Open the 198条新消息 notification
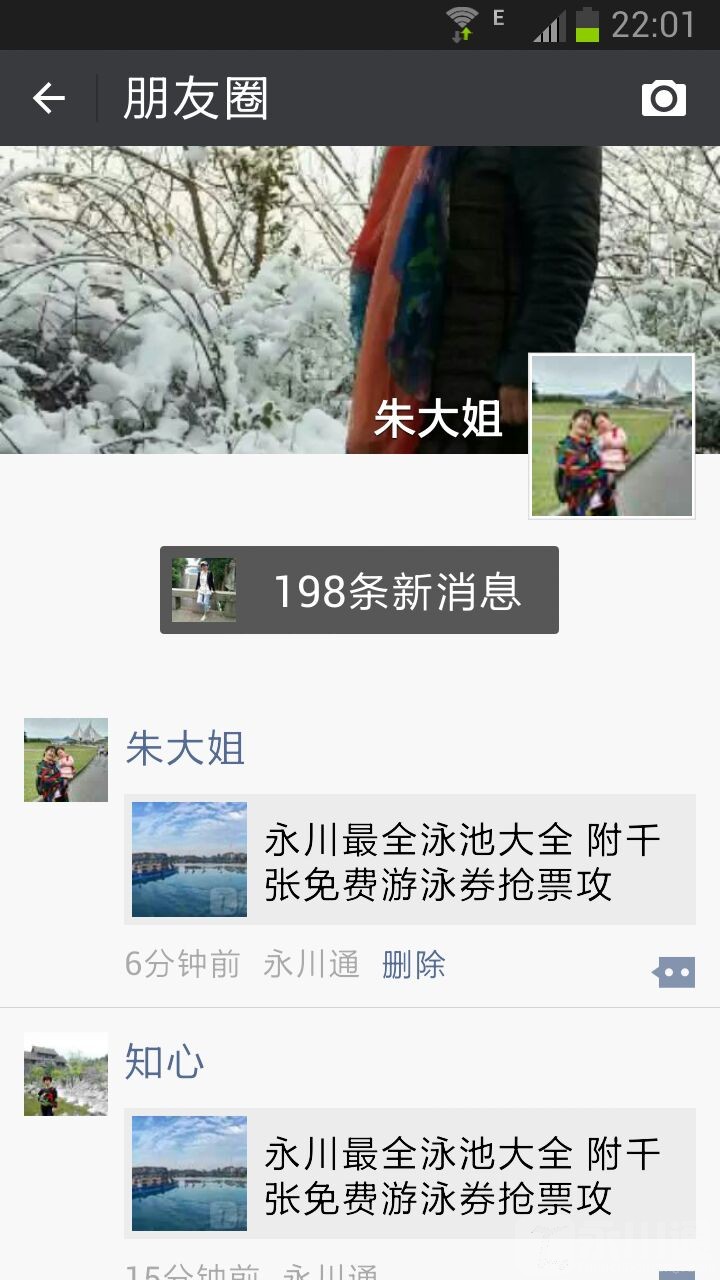The height and width of the screenshot is (1280, 720). pos(359,590)
